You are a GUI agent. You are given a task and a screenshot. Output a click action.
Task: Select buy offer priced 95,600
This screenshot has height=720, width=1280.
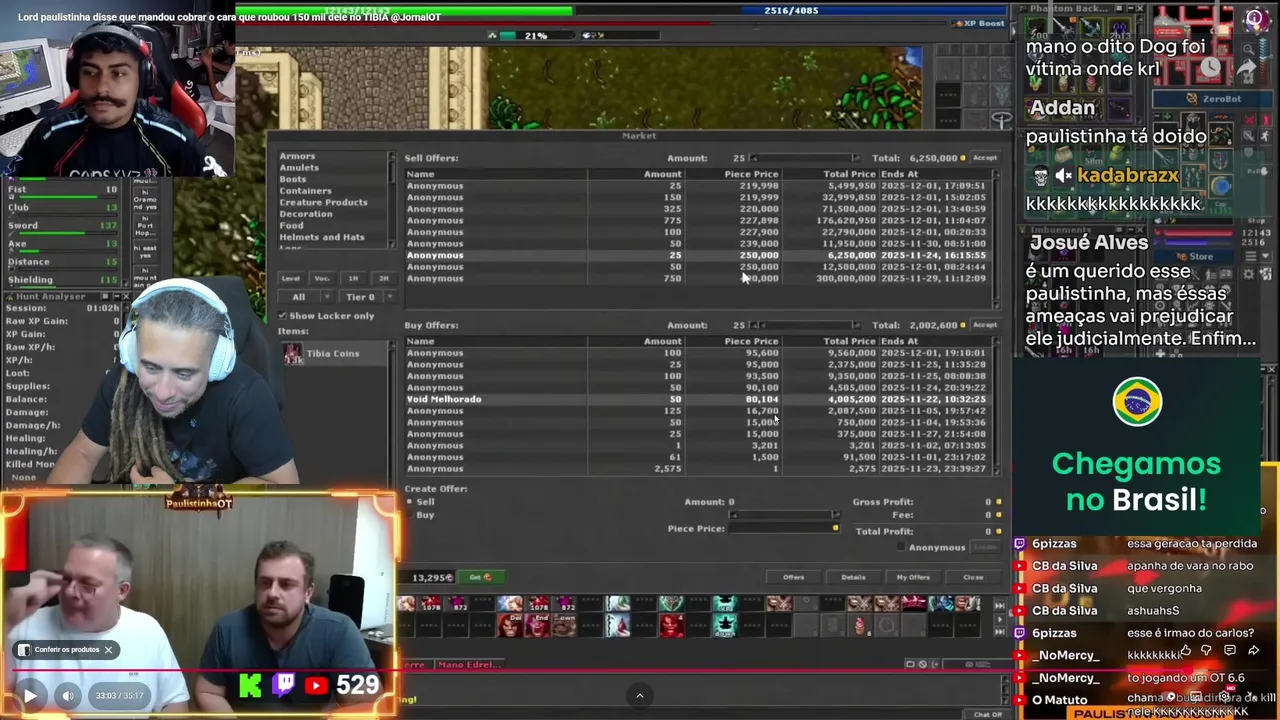coord(697,353)
